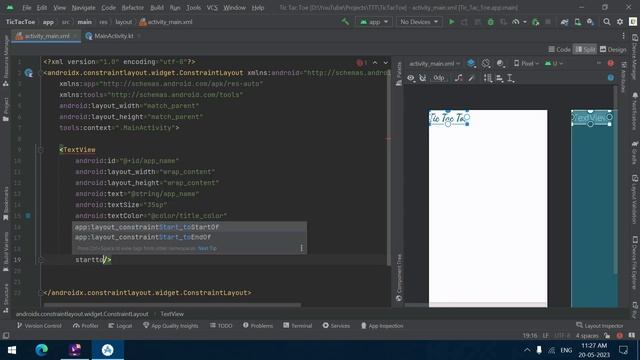Toggle the autoconnect magnet icon

click(423, 78)
